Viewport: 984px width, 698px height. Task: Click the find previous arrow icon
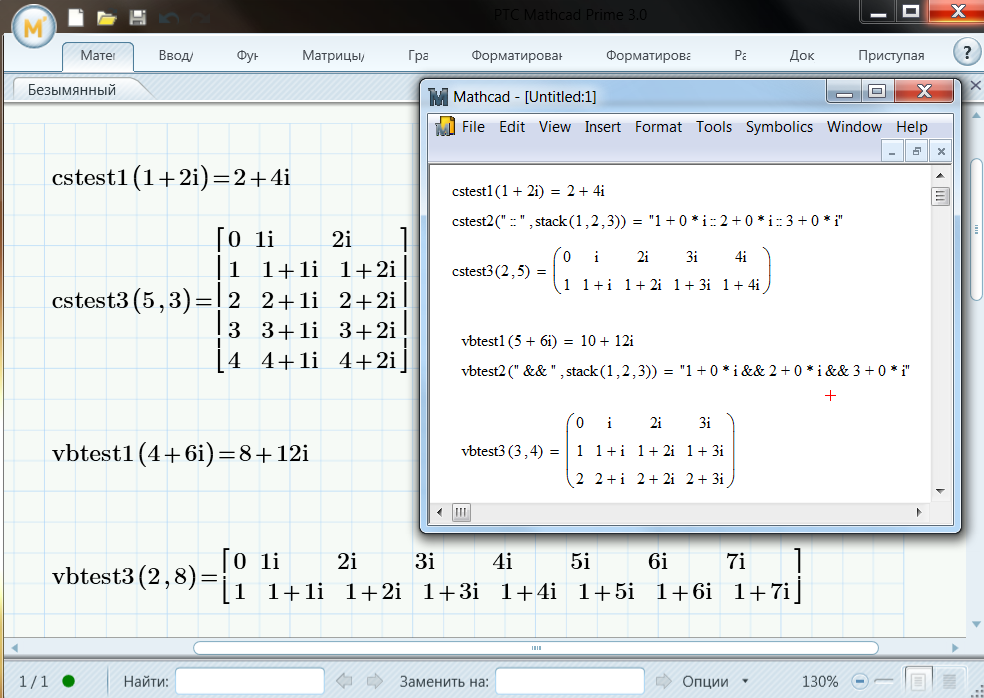(344, 681)
